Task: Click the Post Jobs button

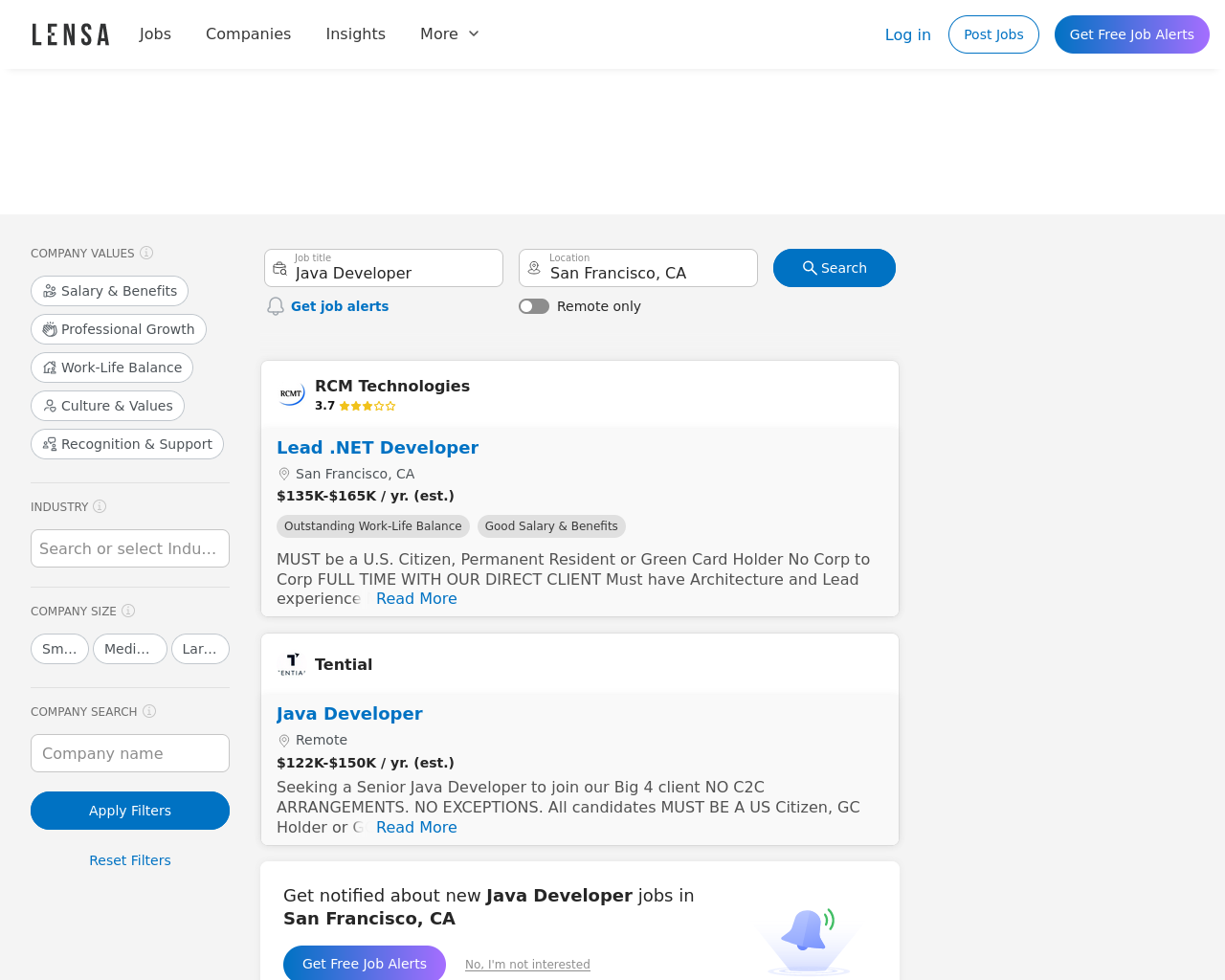Action: [x=993, y=34]
